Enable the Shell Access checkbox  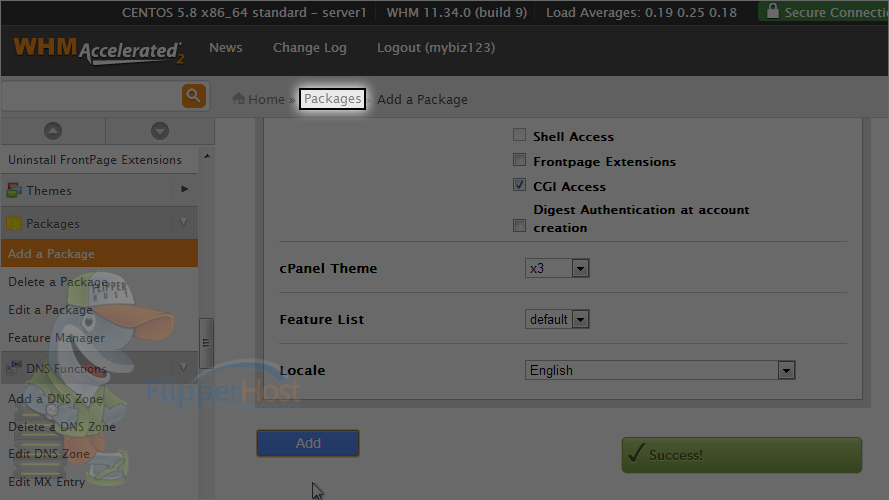point(519,134)
